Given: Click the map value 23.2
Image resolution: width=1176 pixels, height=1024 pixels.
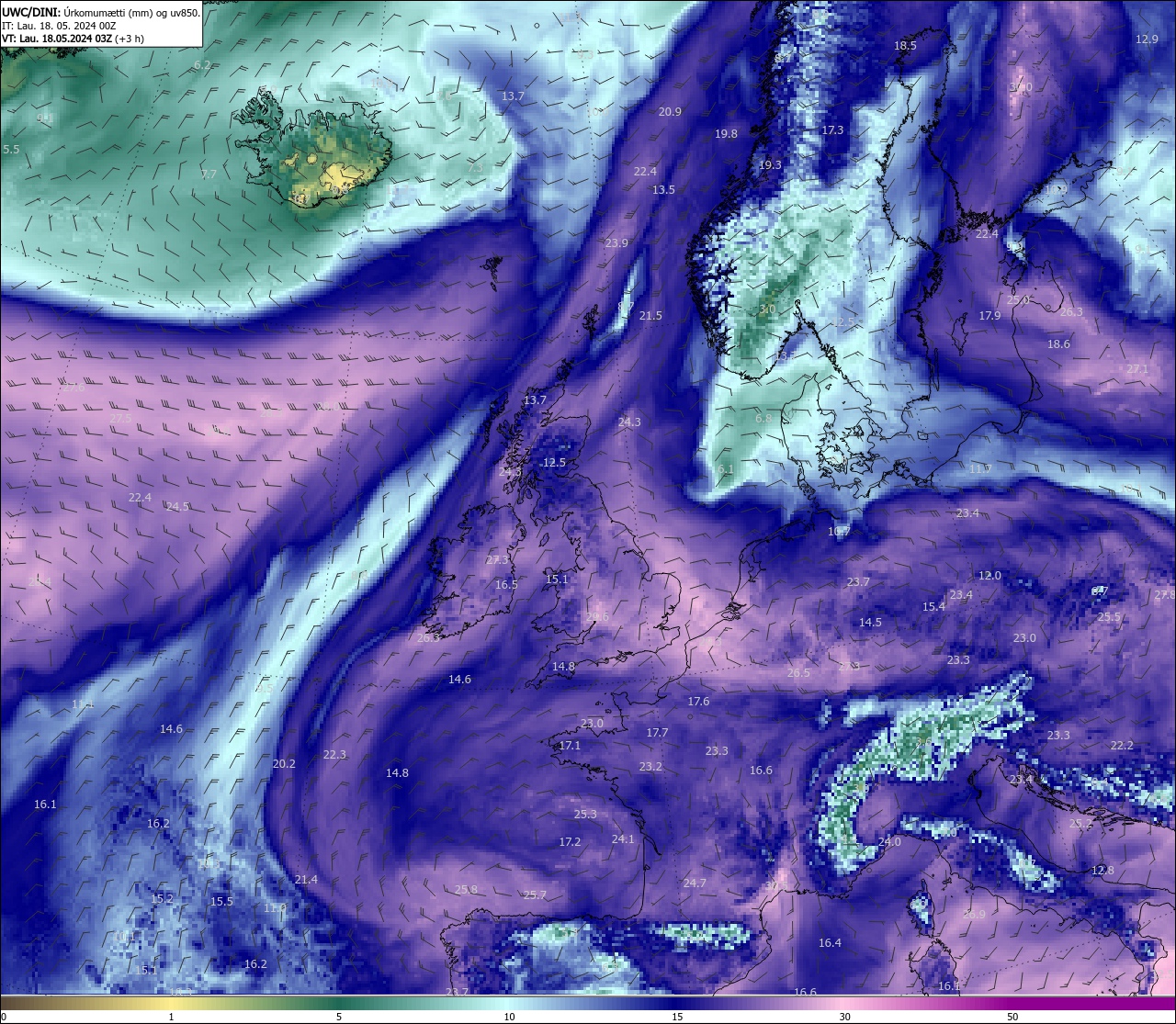Looking at the screenshot, I should point(650,767).
